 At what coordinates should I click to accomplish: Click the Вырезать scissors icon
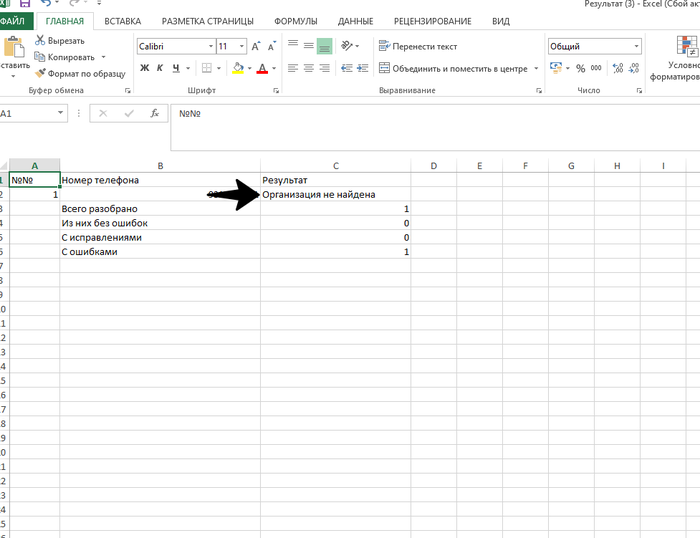click(x=40, y=40)
